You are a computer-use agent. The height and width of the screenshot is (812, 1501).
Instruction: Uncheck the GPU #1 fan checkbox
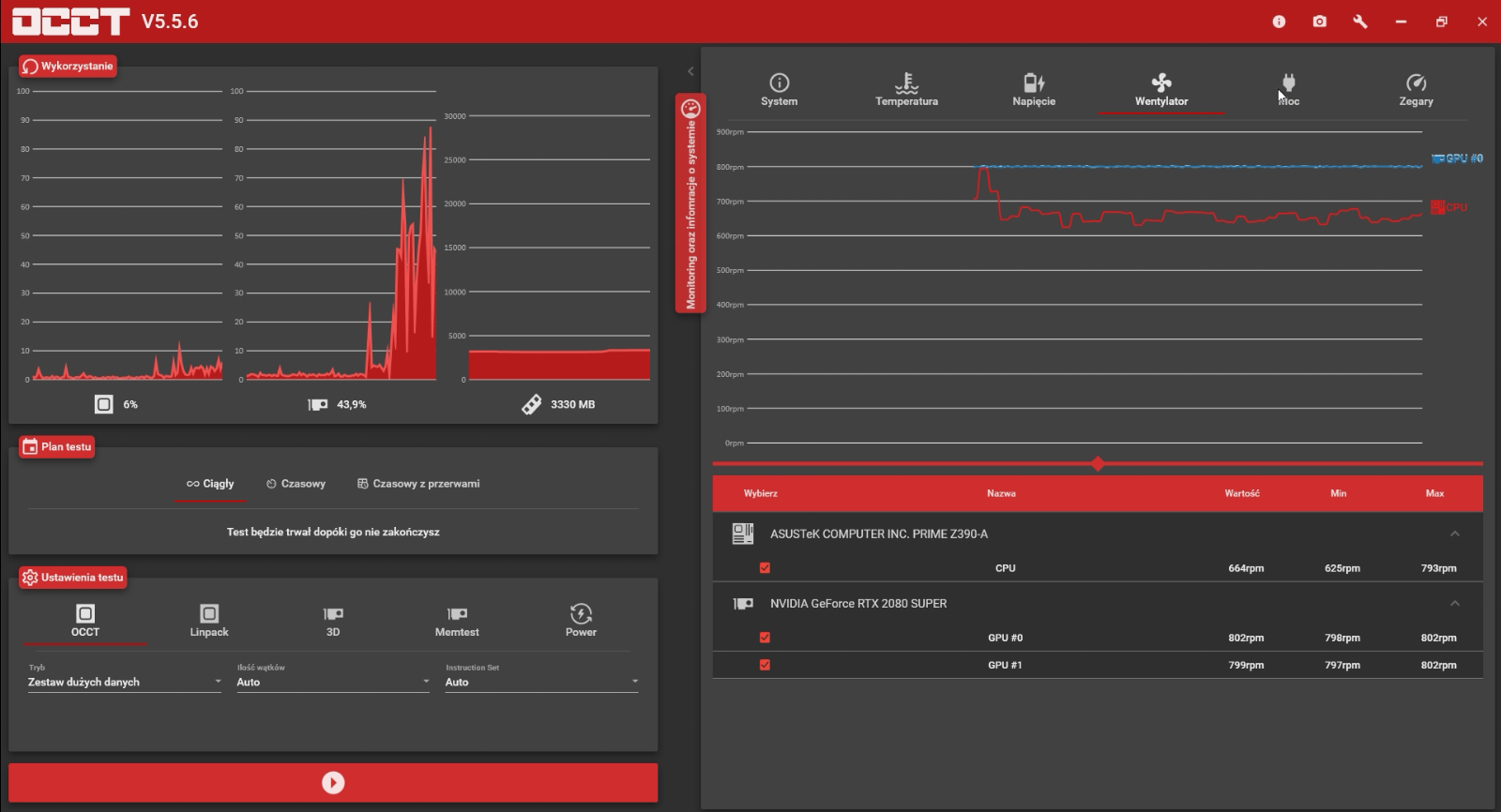(765, 665)
